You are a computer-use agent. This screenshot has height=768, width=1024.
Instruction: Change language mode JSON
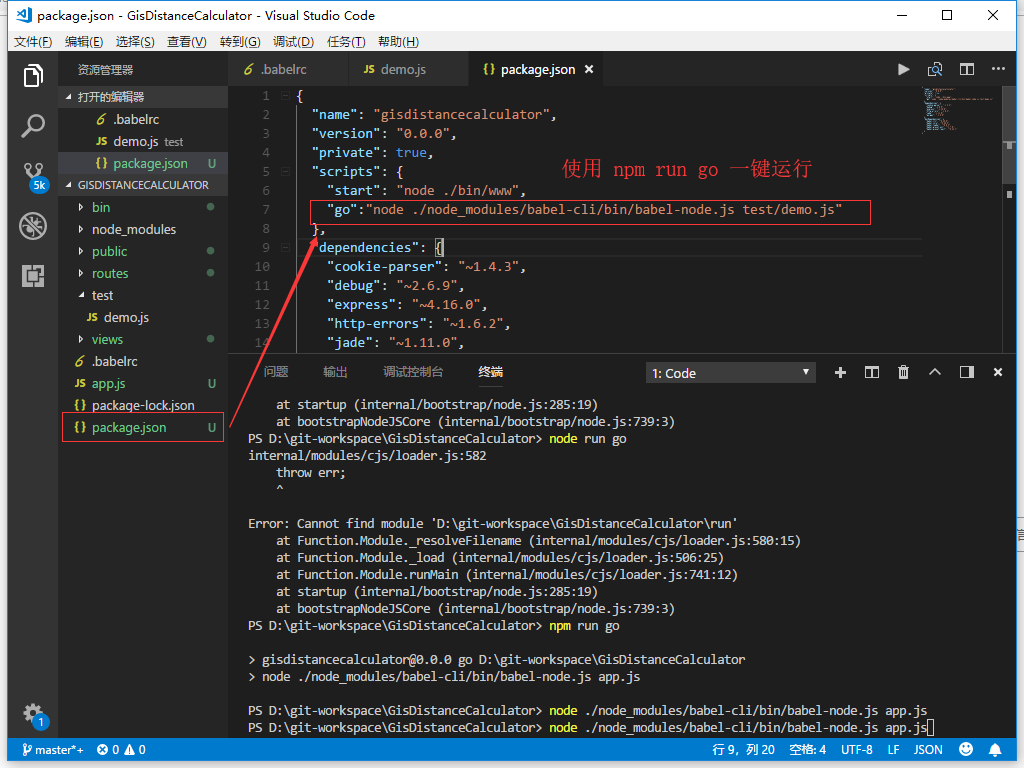(x=927, y=750)
